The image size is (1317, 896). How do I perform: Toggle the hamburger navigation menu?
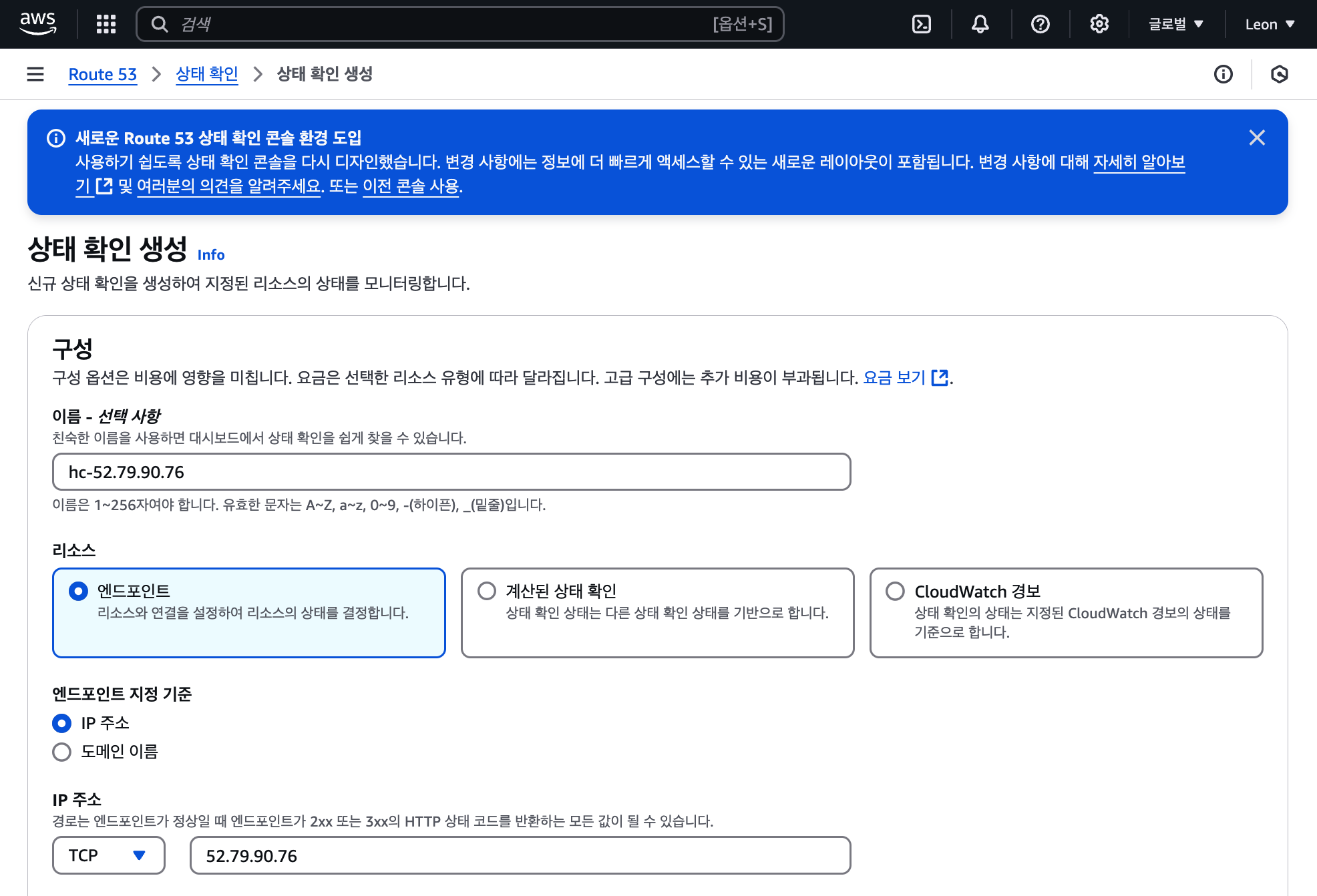[35, 74]
